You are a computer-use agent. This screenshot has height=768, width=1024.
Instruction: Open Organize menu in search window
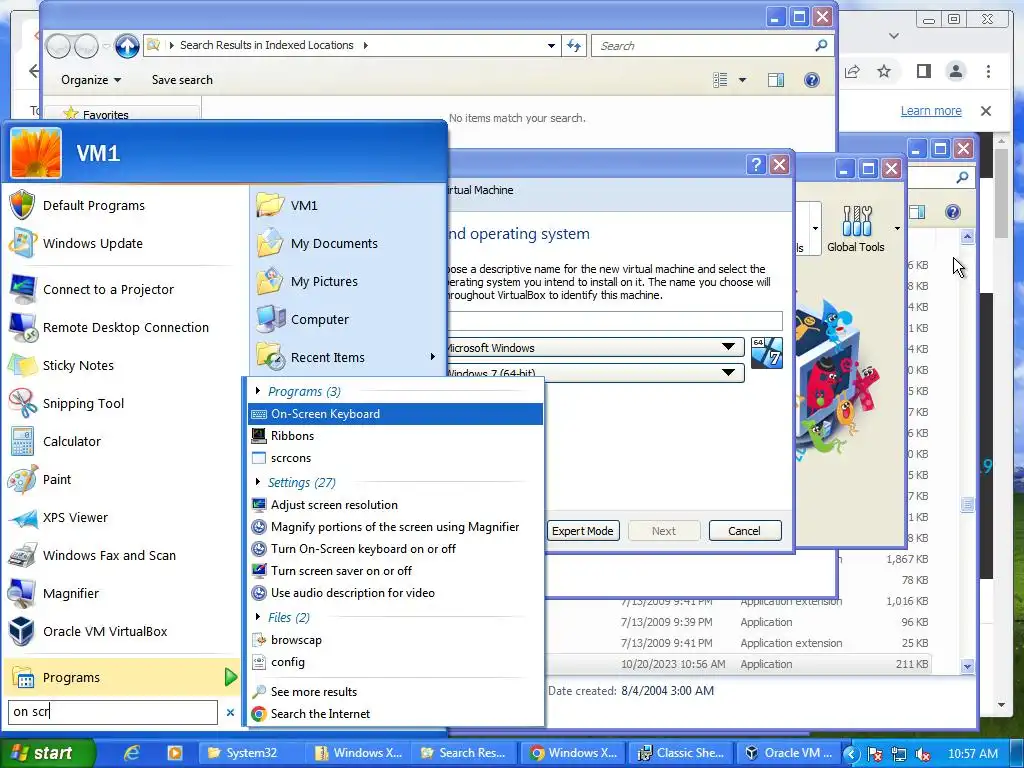pos(91,80)
